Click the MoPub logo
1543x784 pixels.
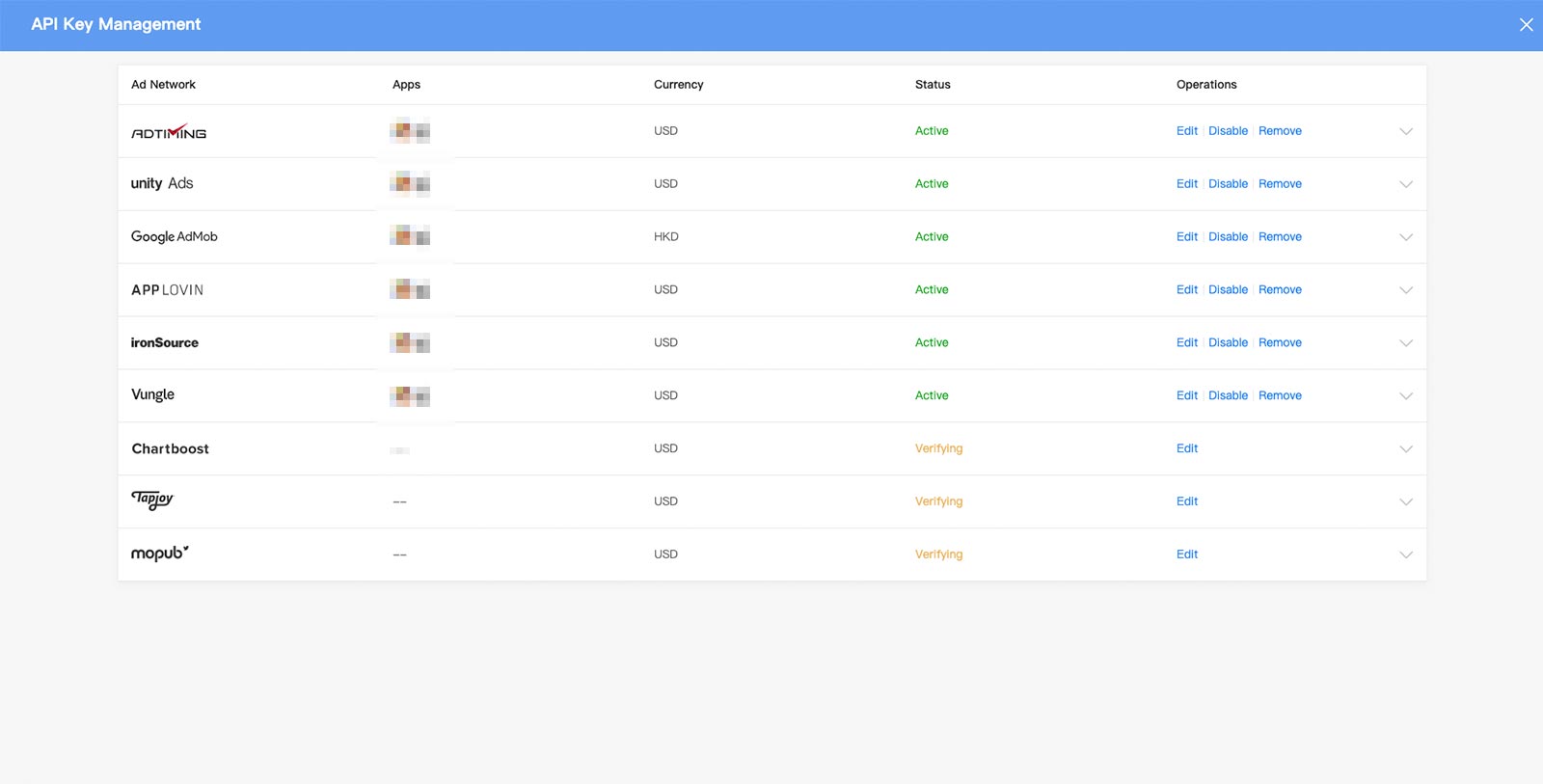(160, 554)
